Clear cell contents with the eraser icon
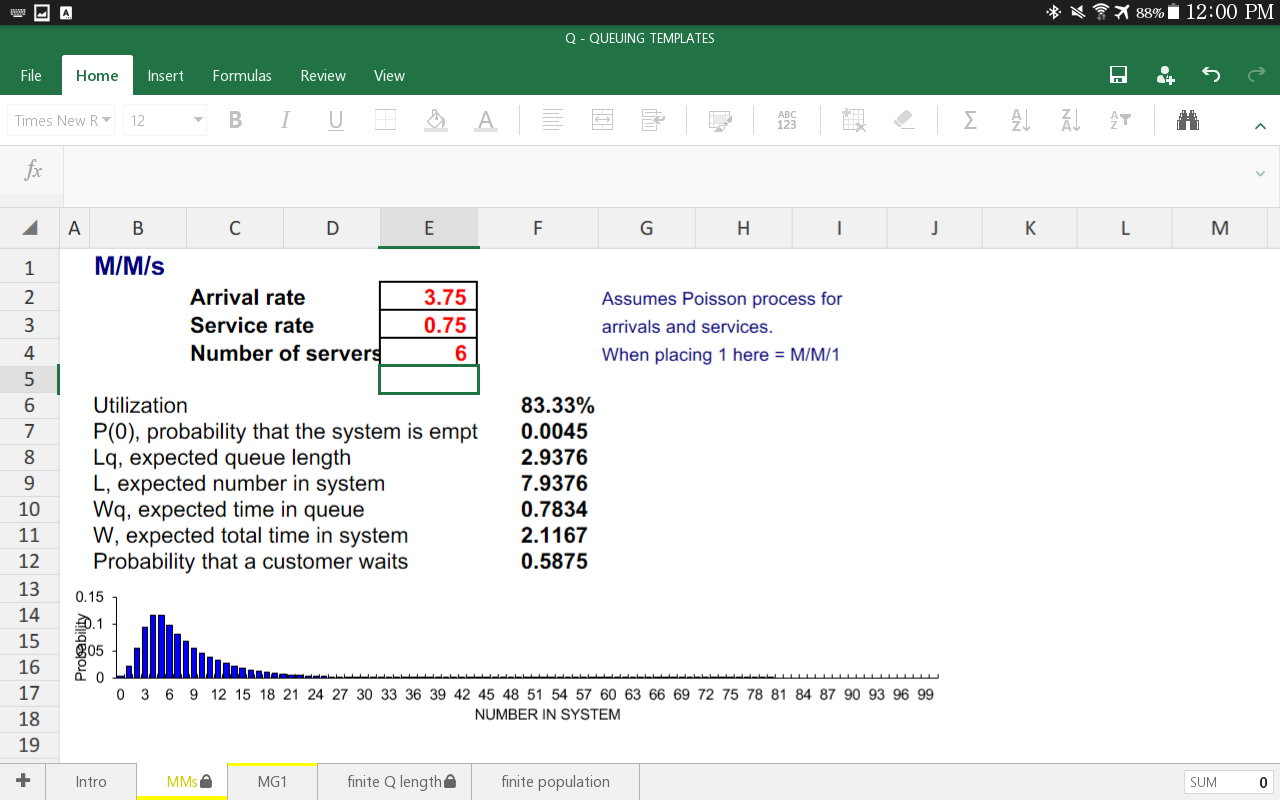 coord(904,120)
